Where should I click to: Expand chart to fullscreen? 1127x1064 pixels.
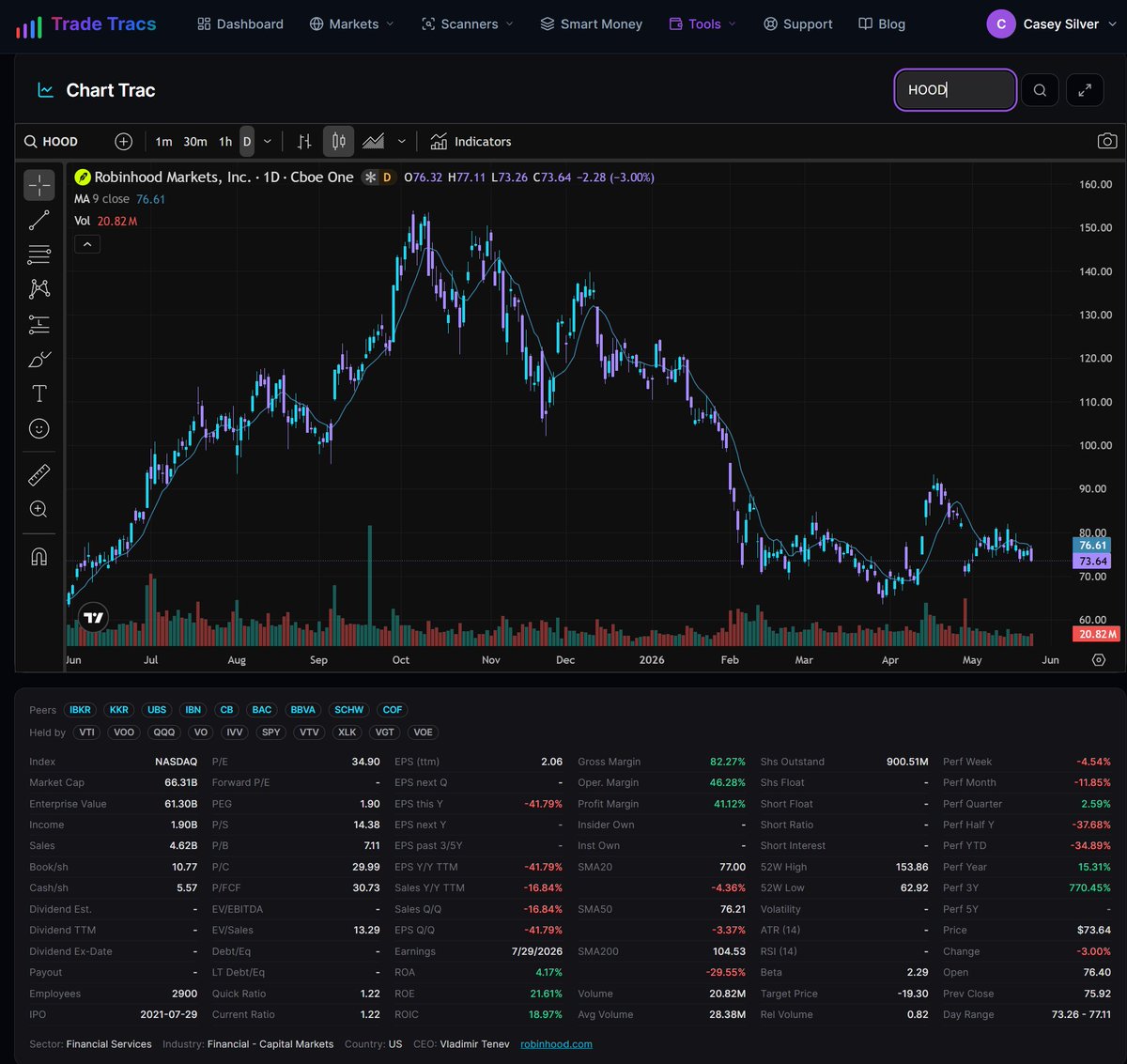[1085, 90]
